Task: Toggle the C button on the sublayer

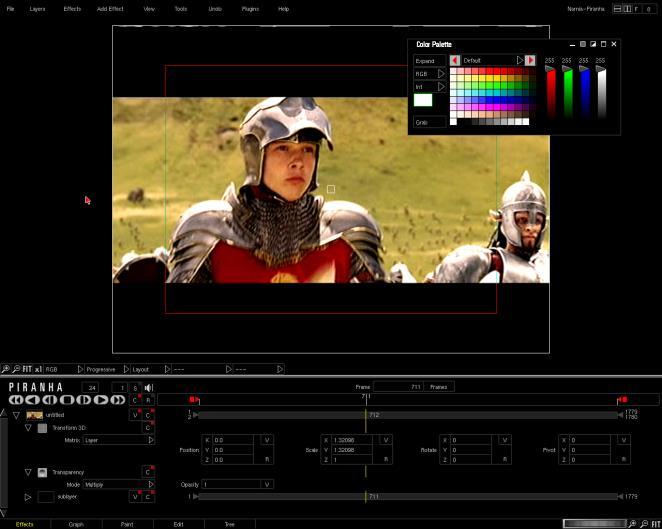Action: 148,497
